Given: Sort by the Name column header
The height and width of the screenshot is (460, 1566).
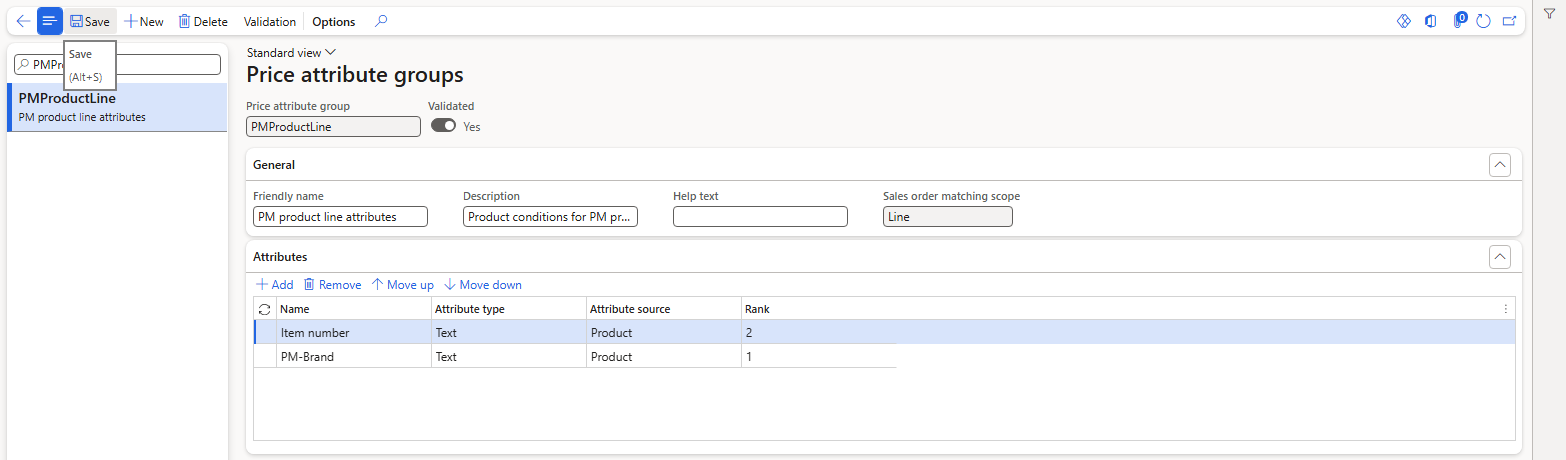Looking at the screenshot, I should click(x=354, y=309).
